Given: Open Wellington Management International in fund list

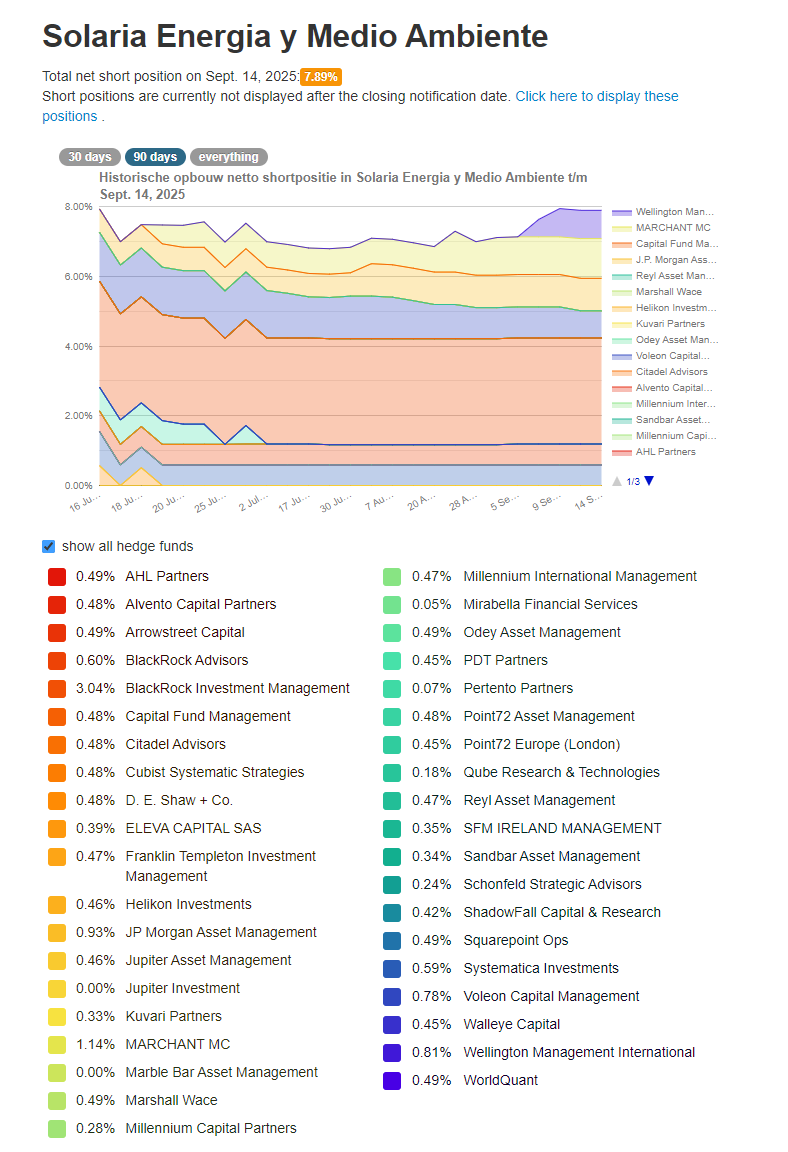Looking at the screenshot, I should point(579,1052).
